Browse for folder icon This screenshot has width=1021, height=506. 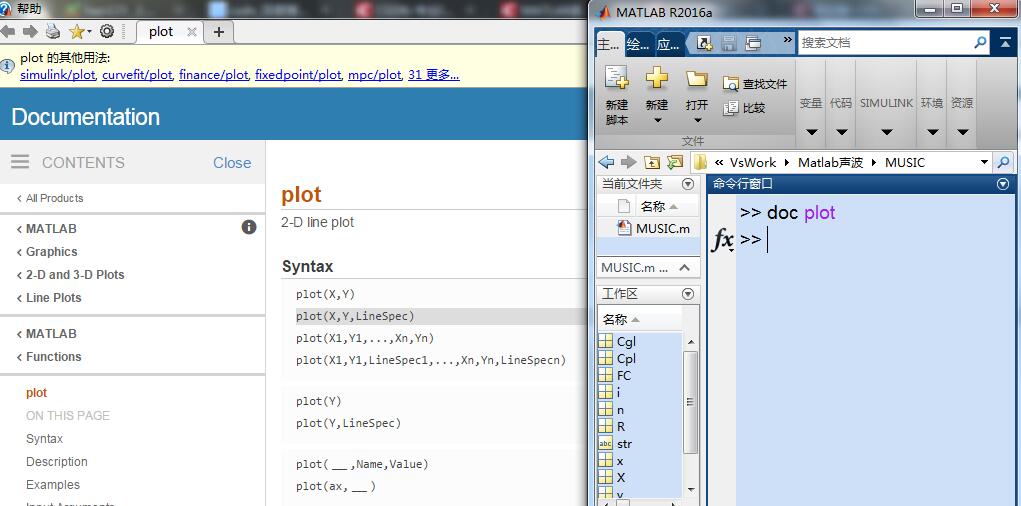[x=675, y=162]
